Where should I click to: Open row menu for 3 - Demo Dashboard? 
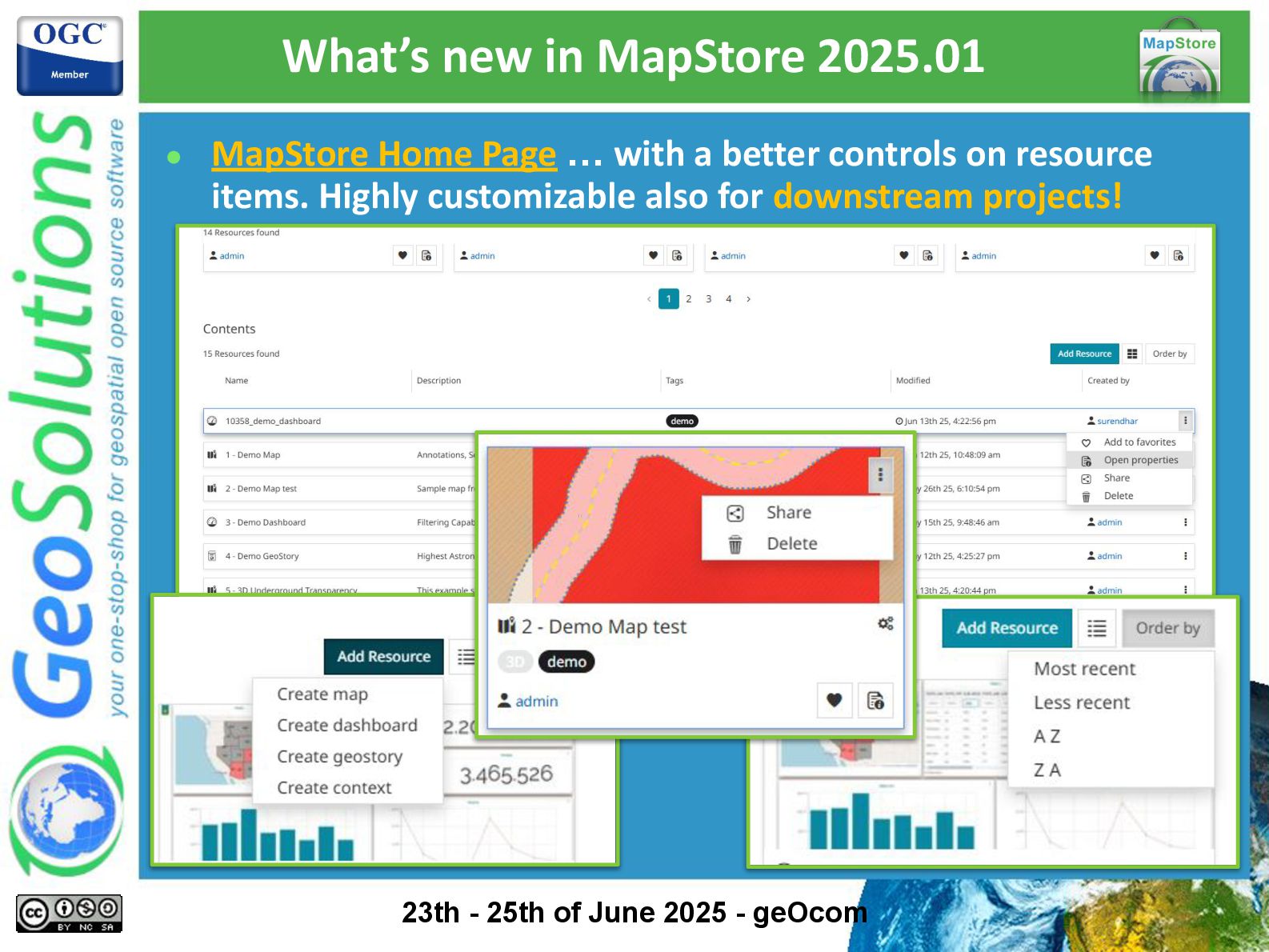[x=1185, y=522]
